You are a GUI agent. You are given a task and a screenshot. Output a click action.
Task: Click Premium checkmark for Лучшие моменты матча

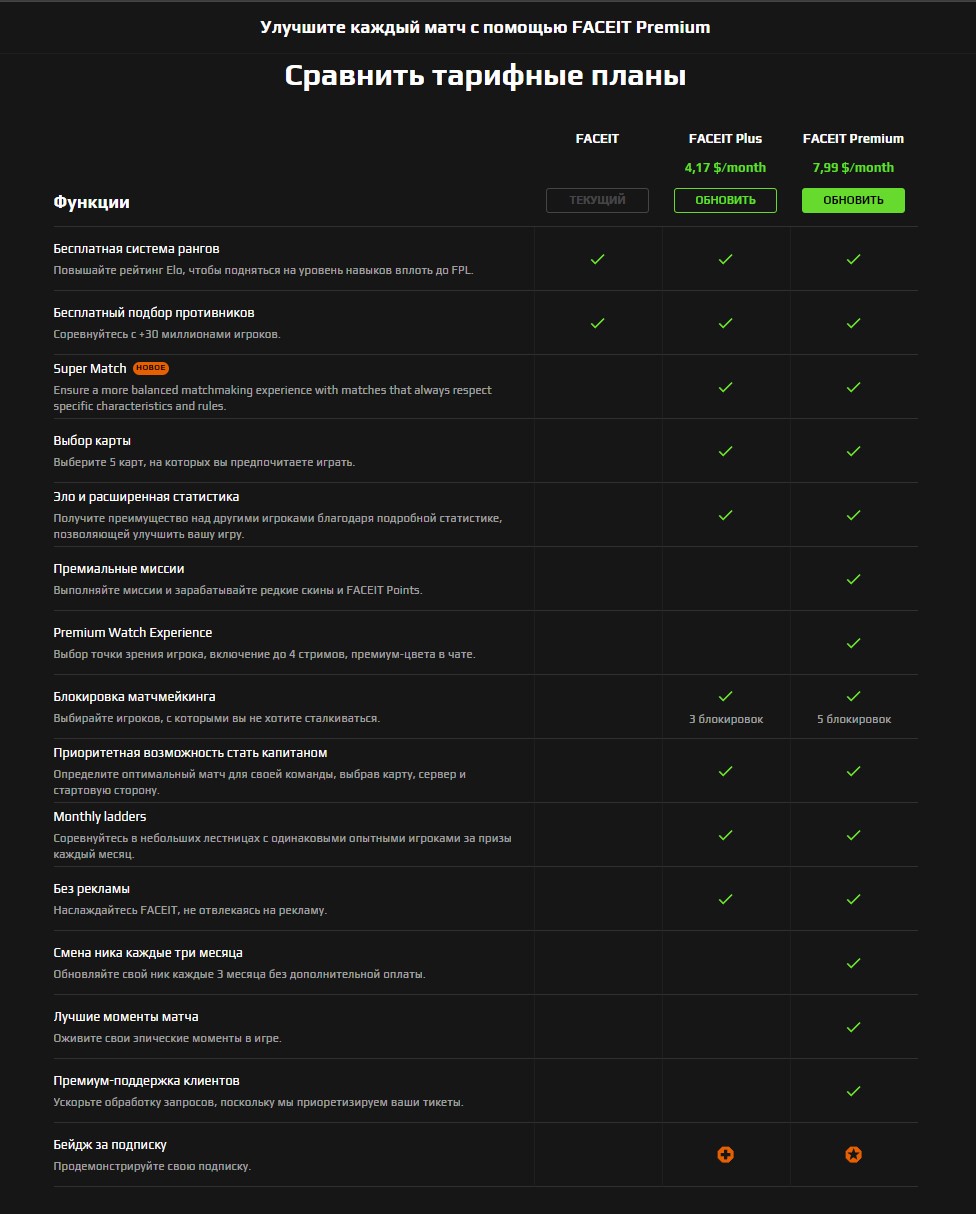[x=853, y=1027]
